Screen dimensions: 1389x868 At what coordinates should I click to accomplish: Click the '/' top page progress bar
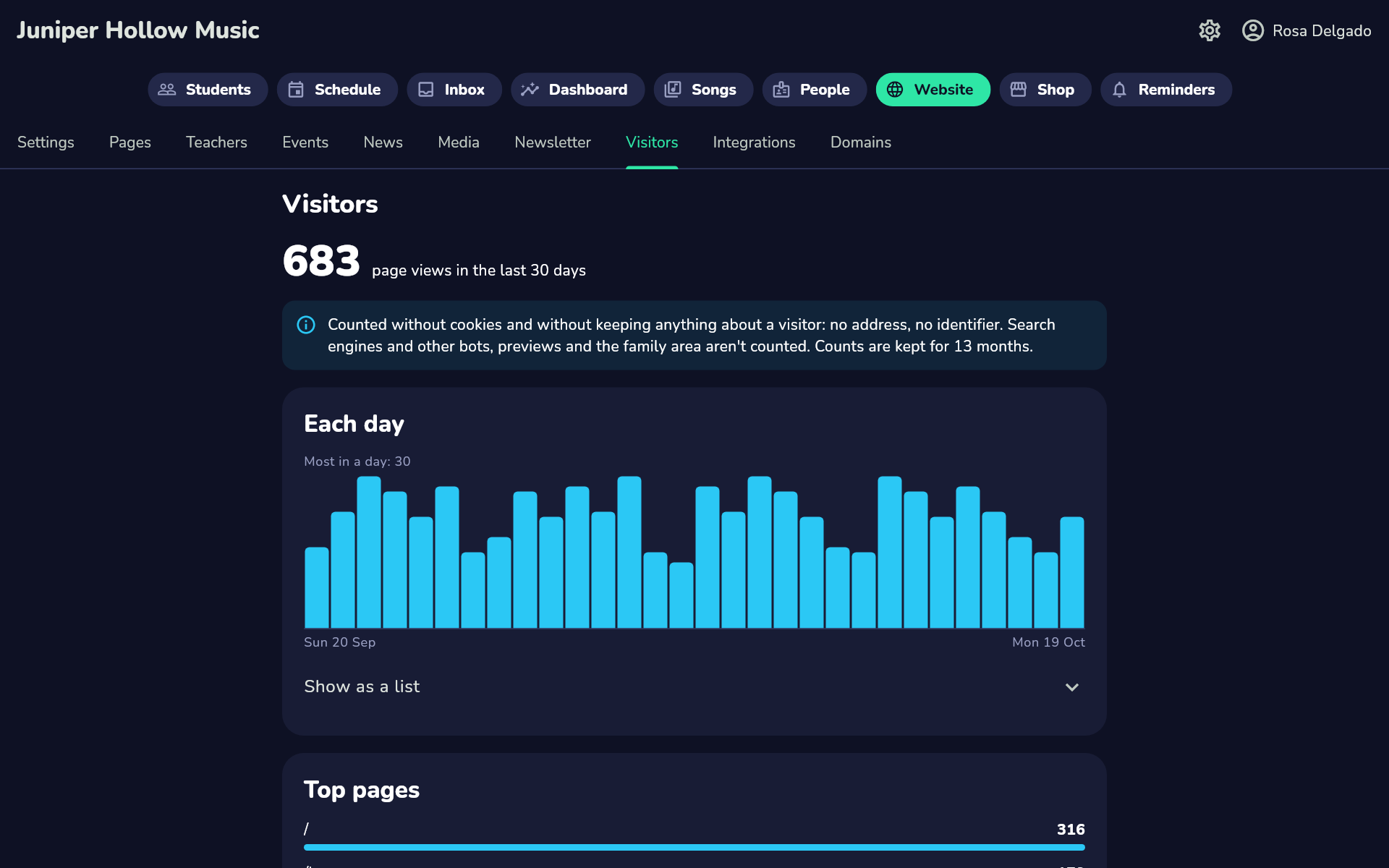pos(694,847)
